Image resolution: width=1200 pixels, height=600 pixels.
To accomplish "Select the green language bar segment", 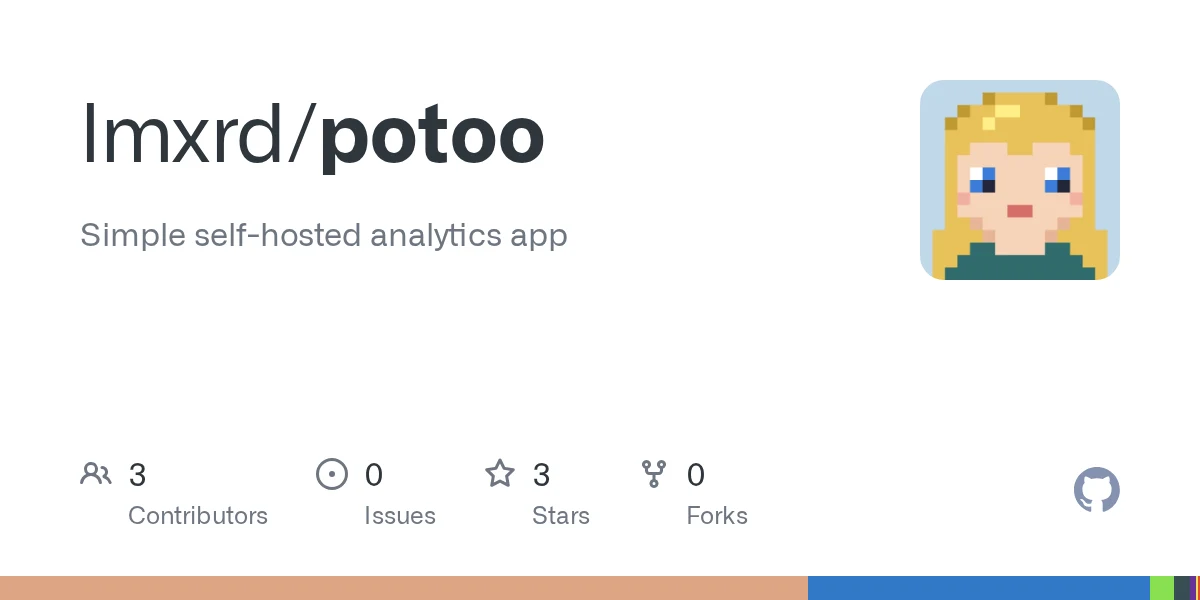I will 1162,588.
